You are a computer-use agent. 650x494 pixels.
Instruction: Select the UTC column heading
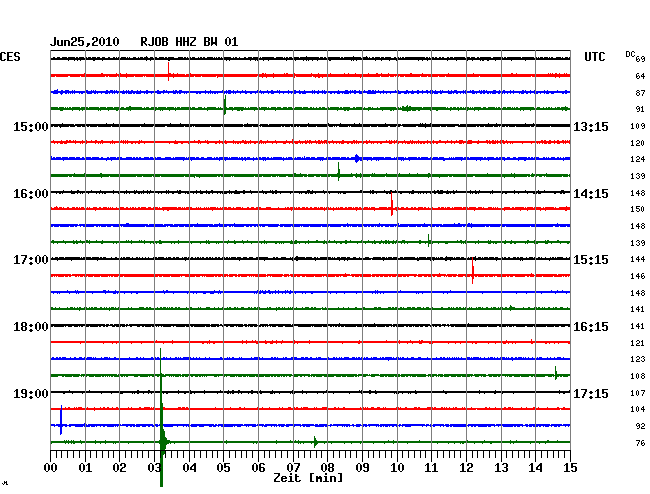pyautogui.click(x=594, y=57)
